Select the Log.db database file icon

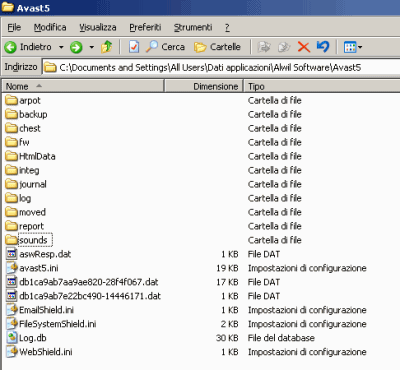[12, 338]
